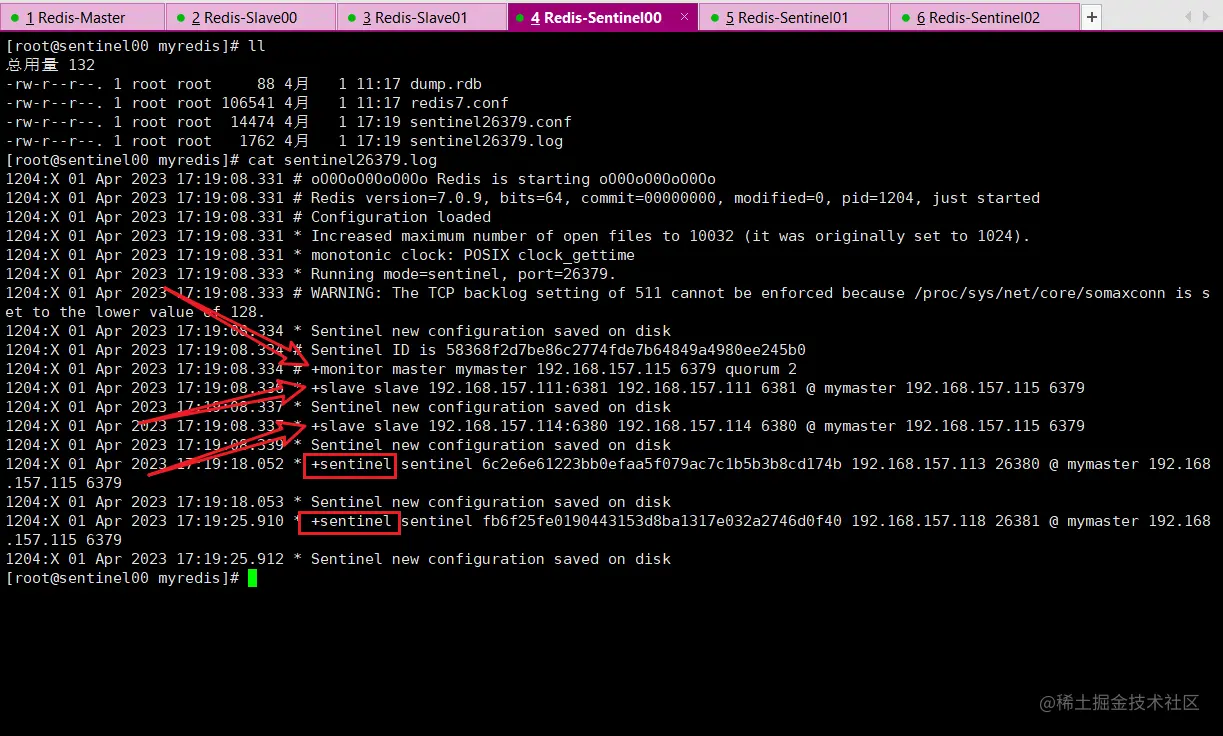This screenshot has height=736, width=1223.
Task: Open the 3 Redis-Slave01 tab
Action: click(421, 17)
